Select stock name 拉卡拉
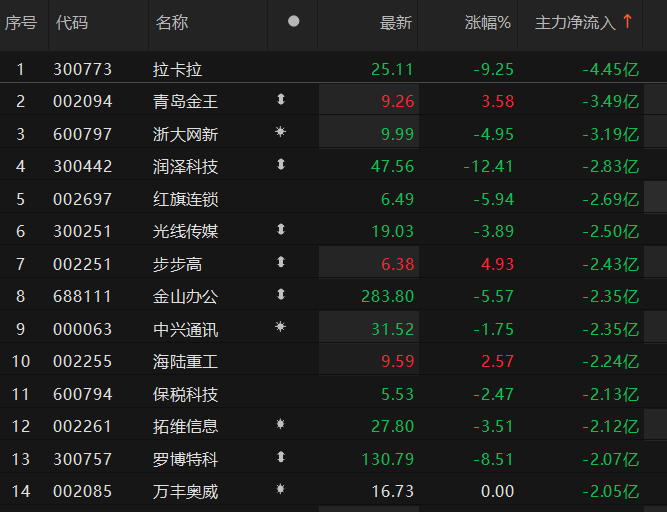Viewport: 667px width, 512px height. point(177,69)
